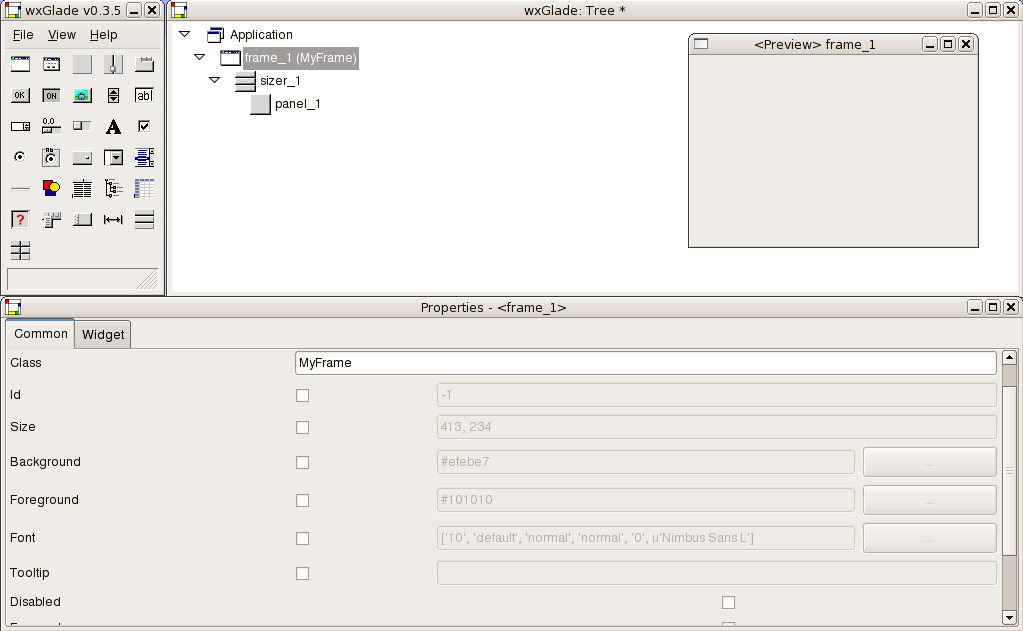Screen dimensions: 1023x631
Task: Click the custom widget question-mark icon
Action: coord(20,219)
